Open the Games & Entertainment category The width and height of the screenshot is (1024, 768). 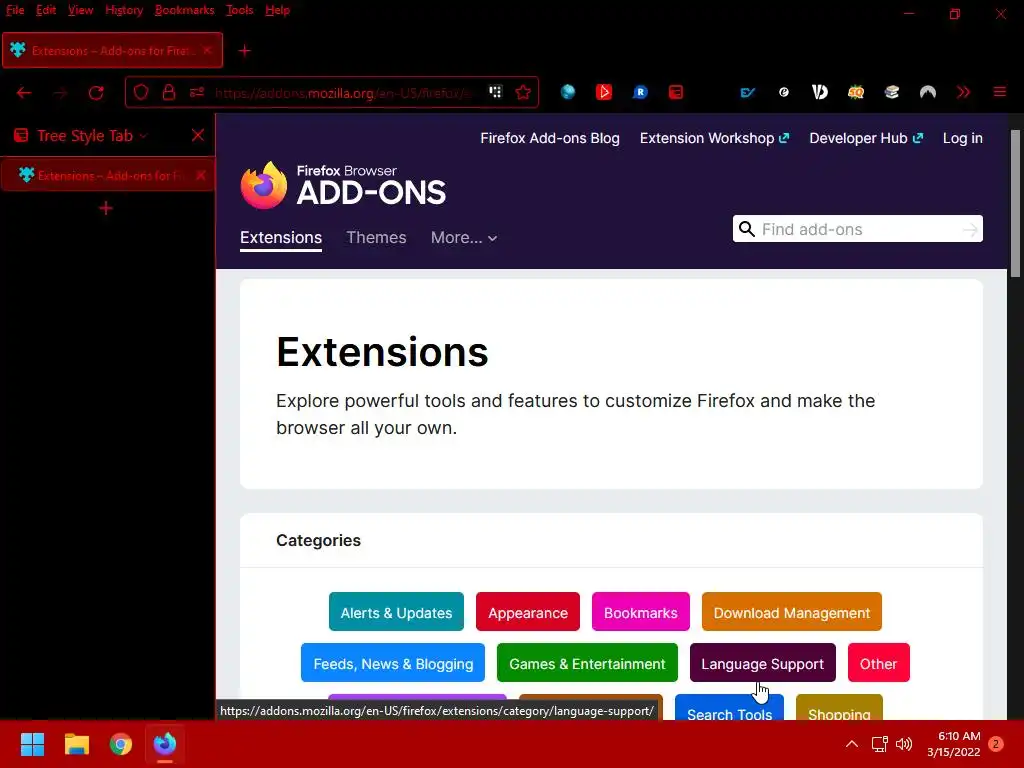click(x=587, y=663)
